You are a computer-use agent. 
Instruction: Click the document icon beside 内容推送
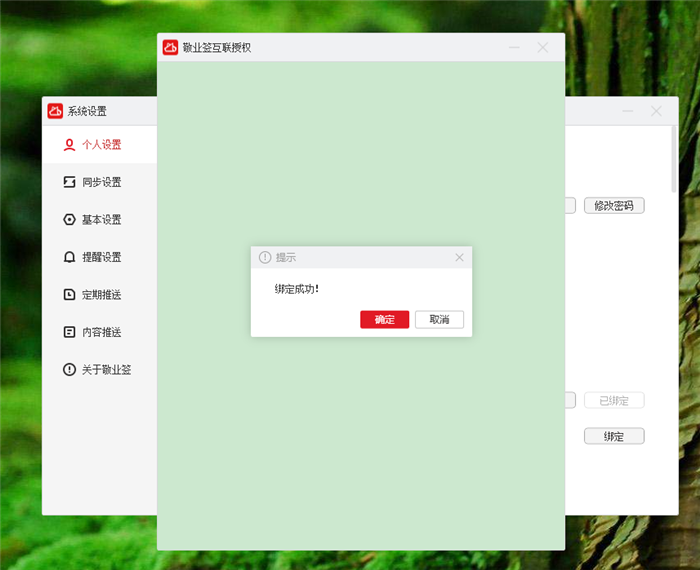pyautogui.click(x=69, y=332)
